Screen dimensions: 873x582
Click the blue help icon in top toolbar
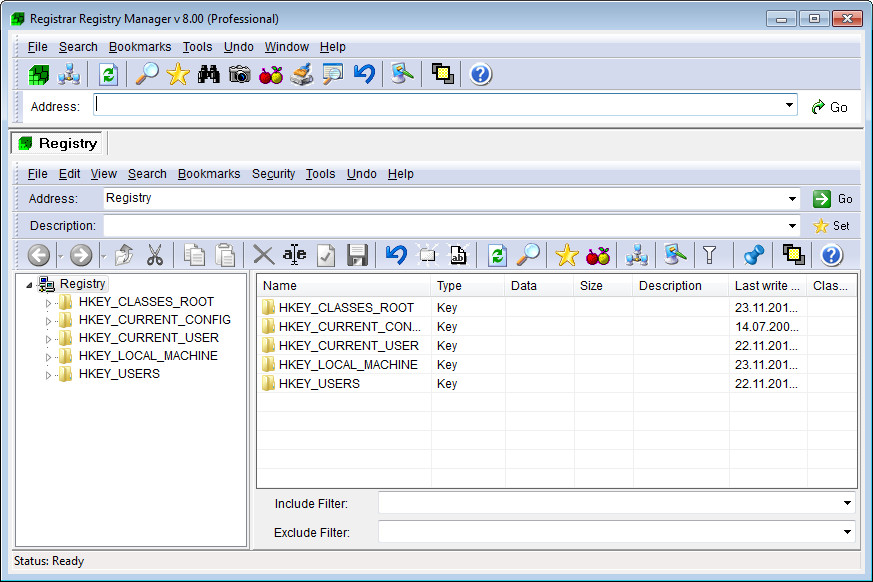480,74
